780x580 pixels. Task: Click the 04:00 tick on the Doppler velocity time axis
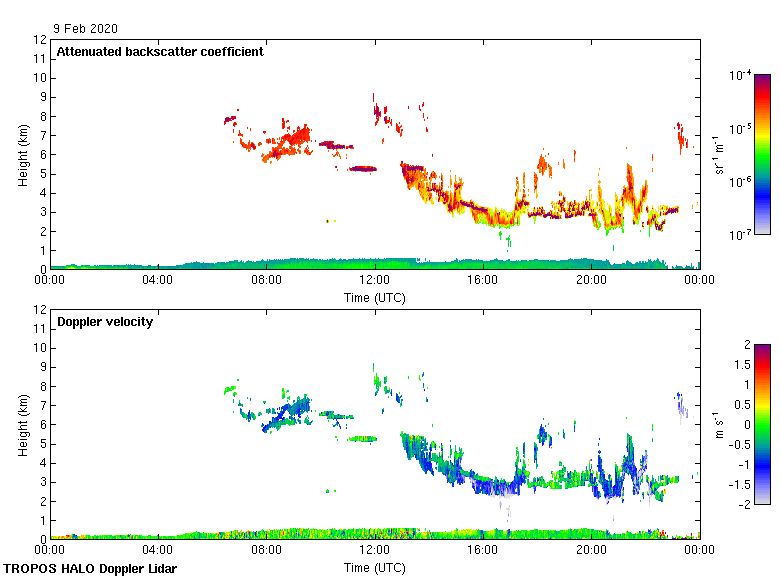pyautogui.click(x=158, y=550)
